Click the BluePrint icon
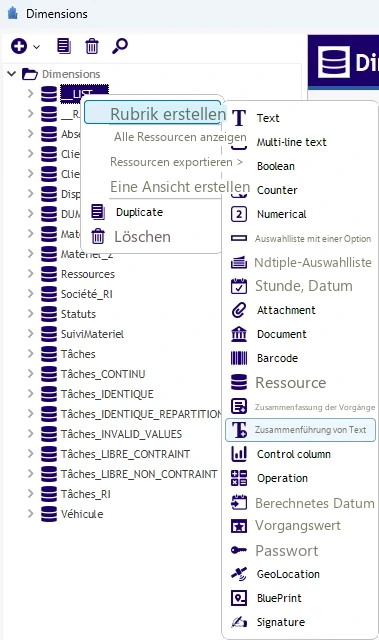The height and width of the screenshot is (640, 379). (x=239, y=598)
